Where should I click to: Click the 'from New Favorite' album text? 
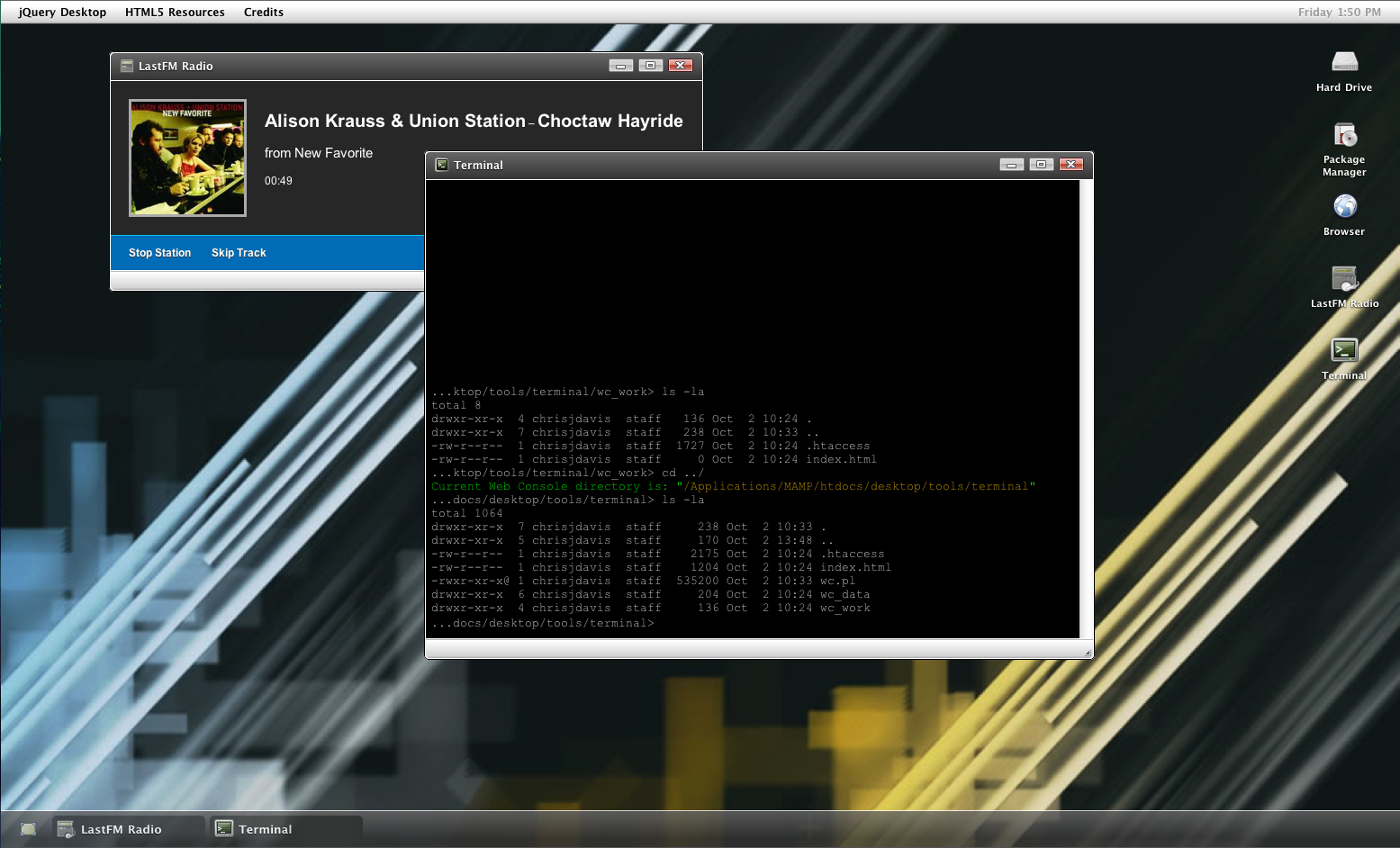point(319,153)
